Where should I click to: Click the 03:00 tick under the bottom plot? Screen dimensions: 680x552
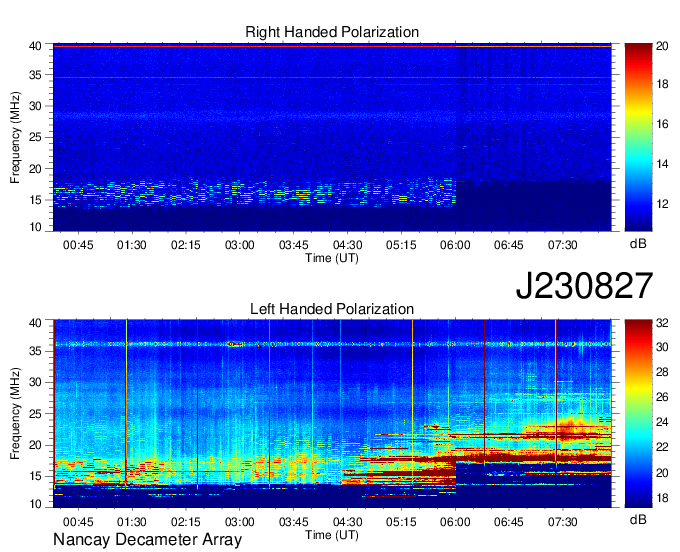[239, 522]
